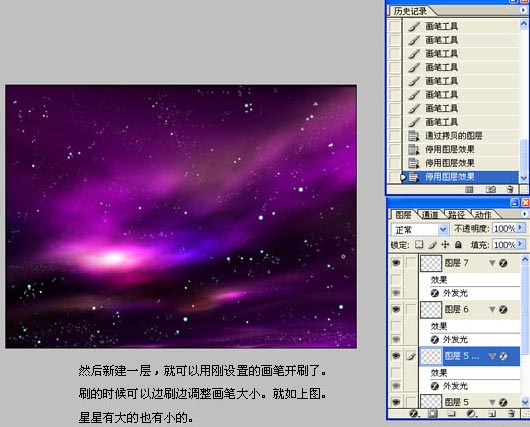This screenshot has height=427, width=530.
Task: Select the 图层 tab
Action: (403, 215)
